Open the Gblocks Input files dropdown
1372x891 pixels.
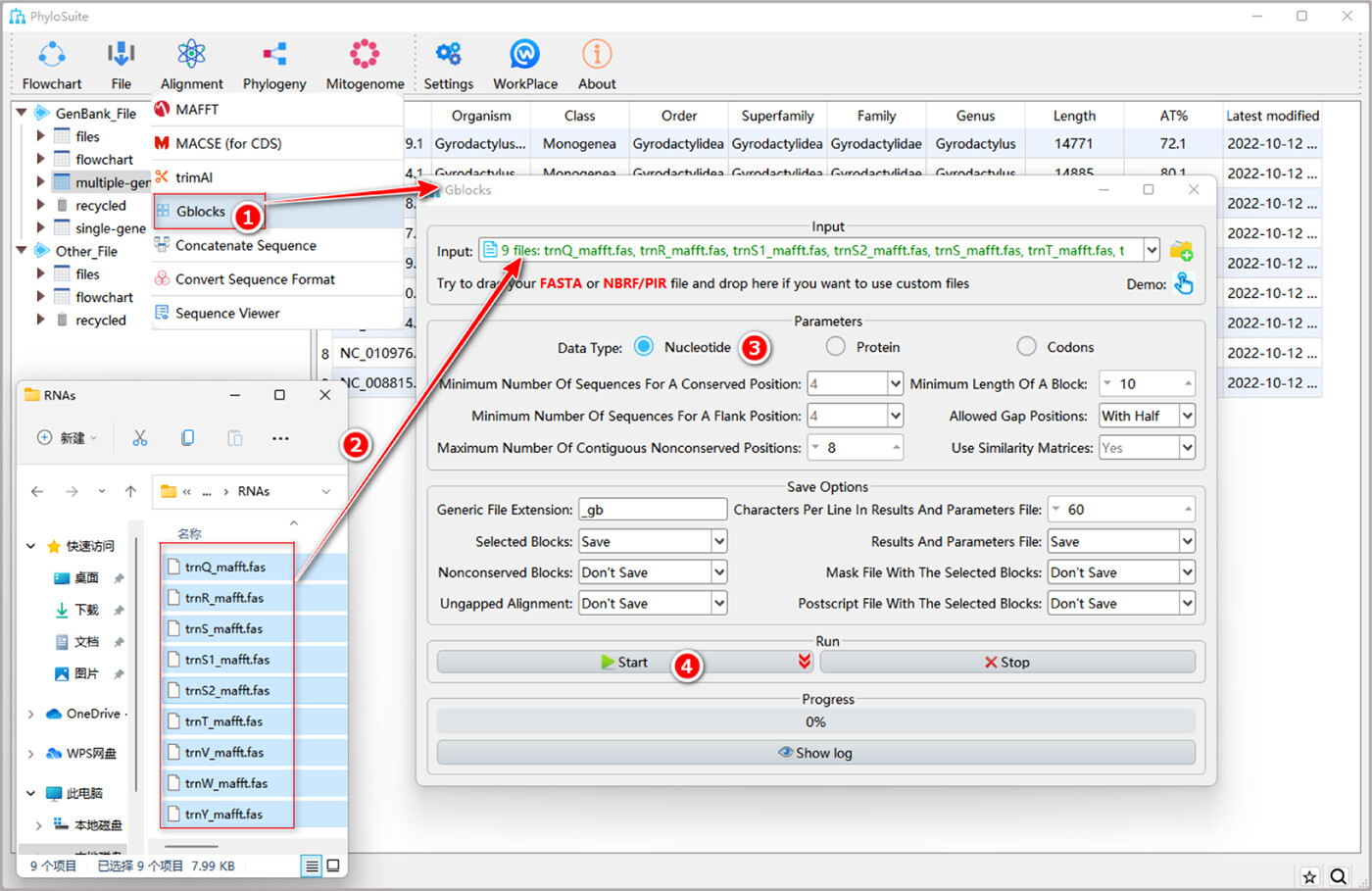1151,251
